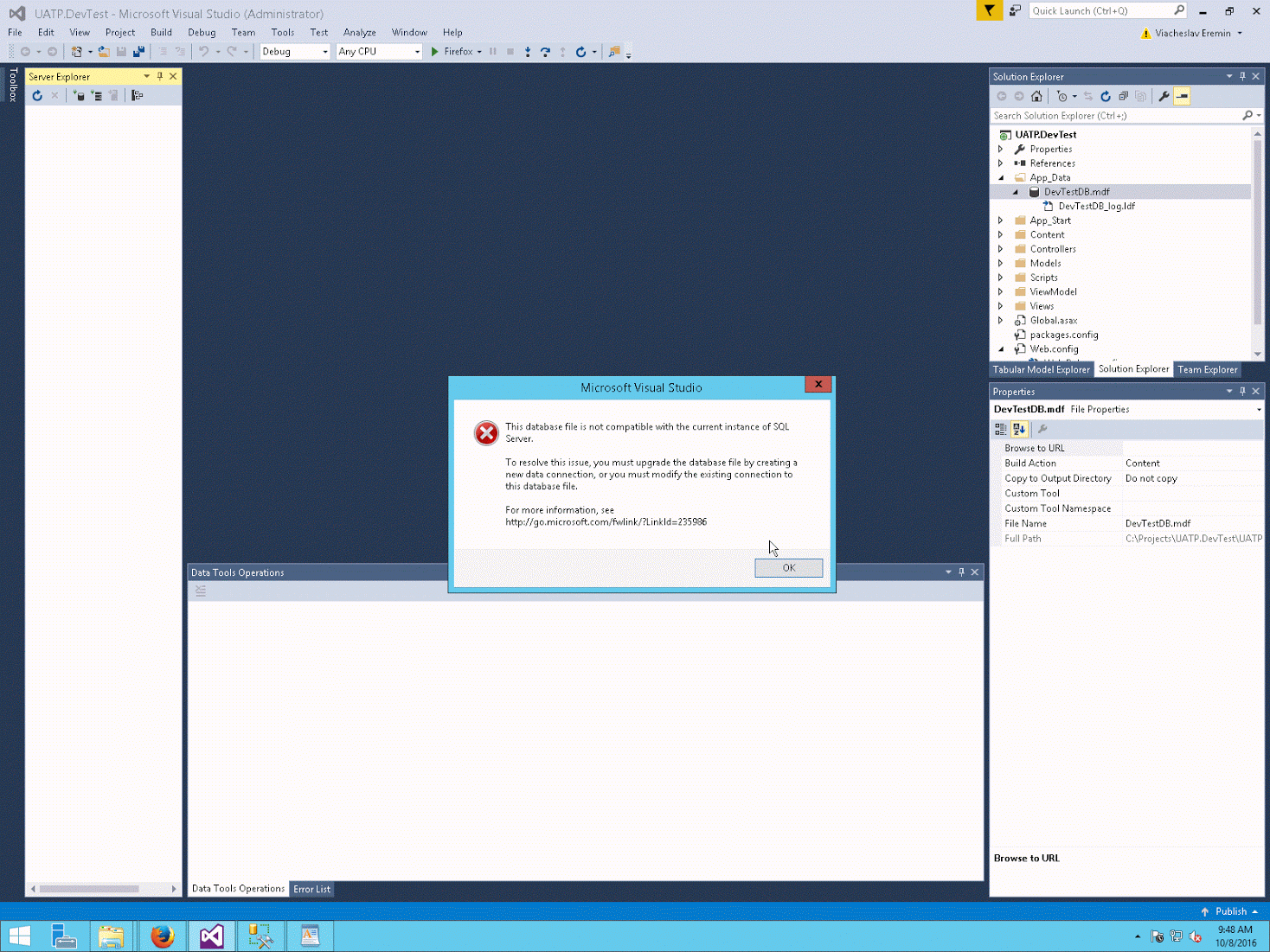Click the Save All toolbar icon
This screenshot has height=952, width=1270.
pos(138,52)
